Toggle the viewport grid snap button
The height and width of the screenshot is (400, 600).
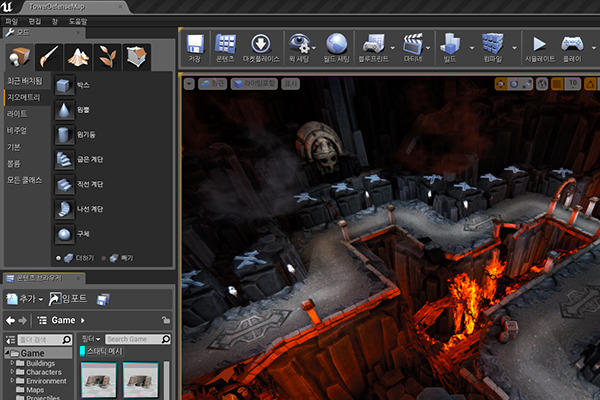coord(557,83)
